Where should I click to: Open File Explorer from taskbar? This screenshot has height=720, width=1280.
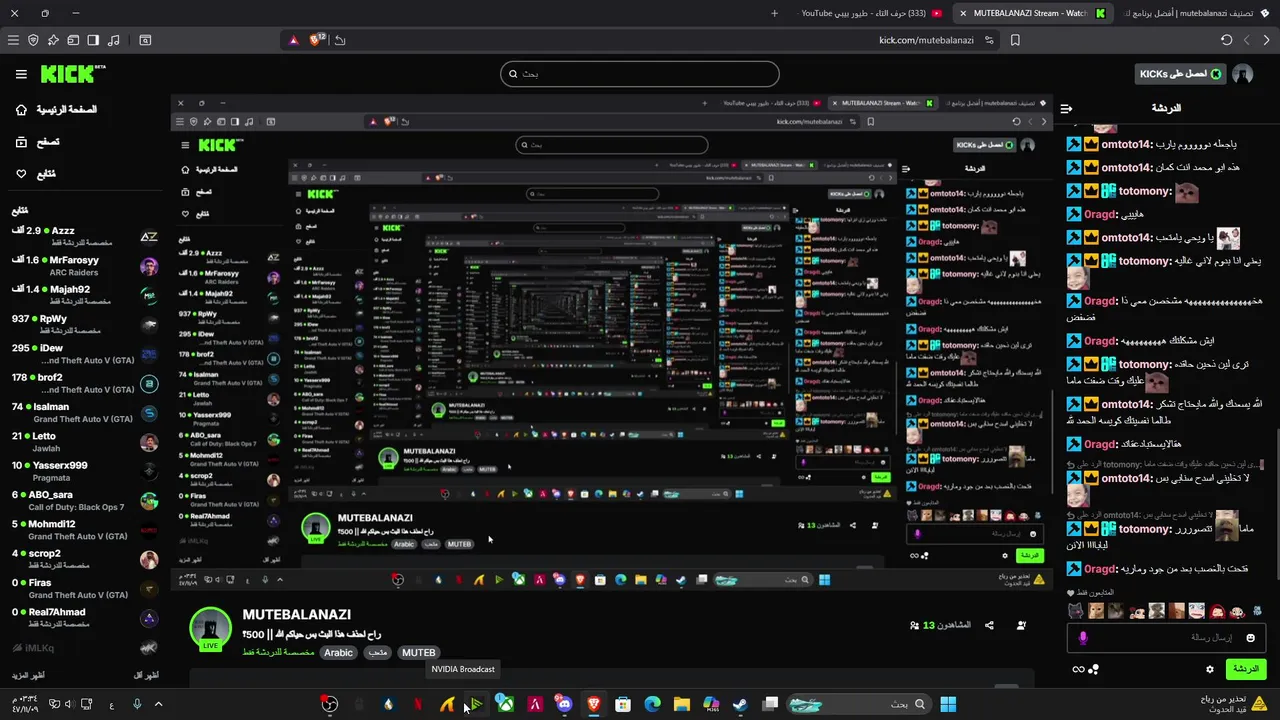(x=681, y=704)
